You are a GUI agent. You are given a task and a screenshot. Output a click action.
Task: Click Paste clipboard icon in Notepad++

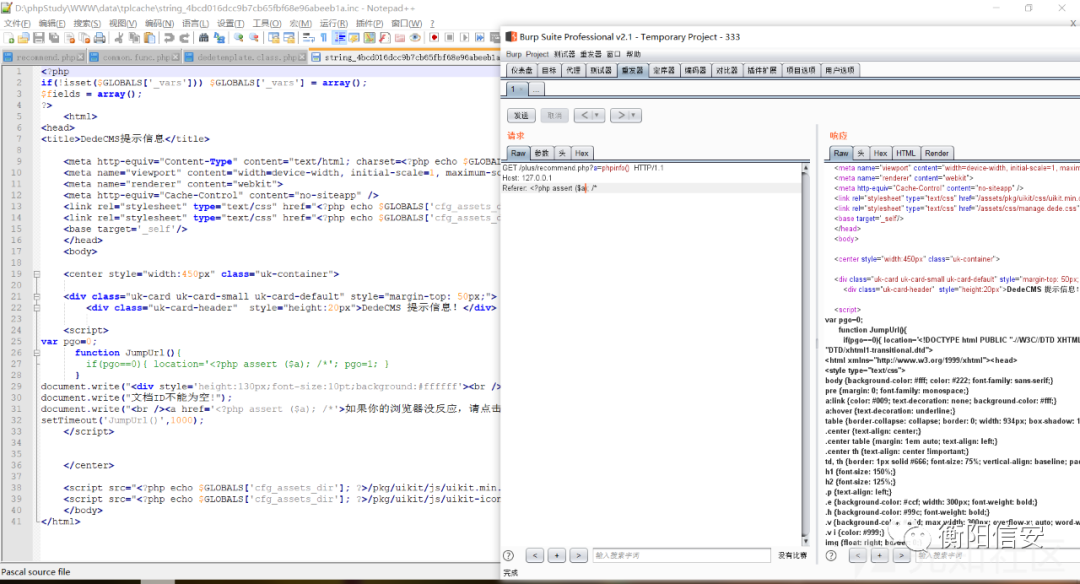[149, 38]
